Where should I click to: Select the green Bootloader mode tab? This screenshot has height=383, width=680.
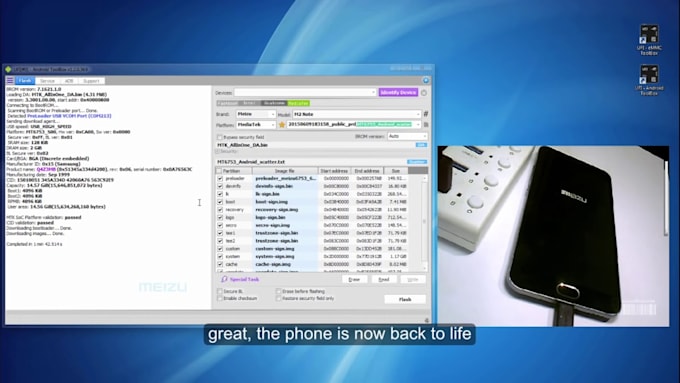click(x=298, y=103)
